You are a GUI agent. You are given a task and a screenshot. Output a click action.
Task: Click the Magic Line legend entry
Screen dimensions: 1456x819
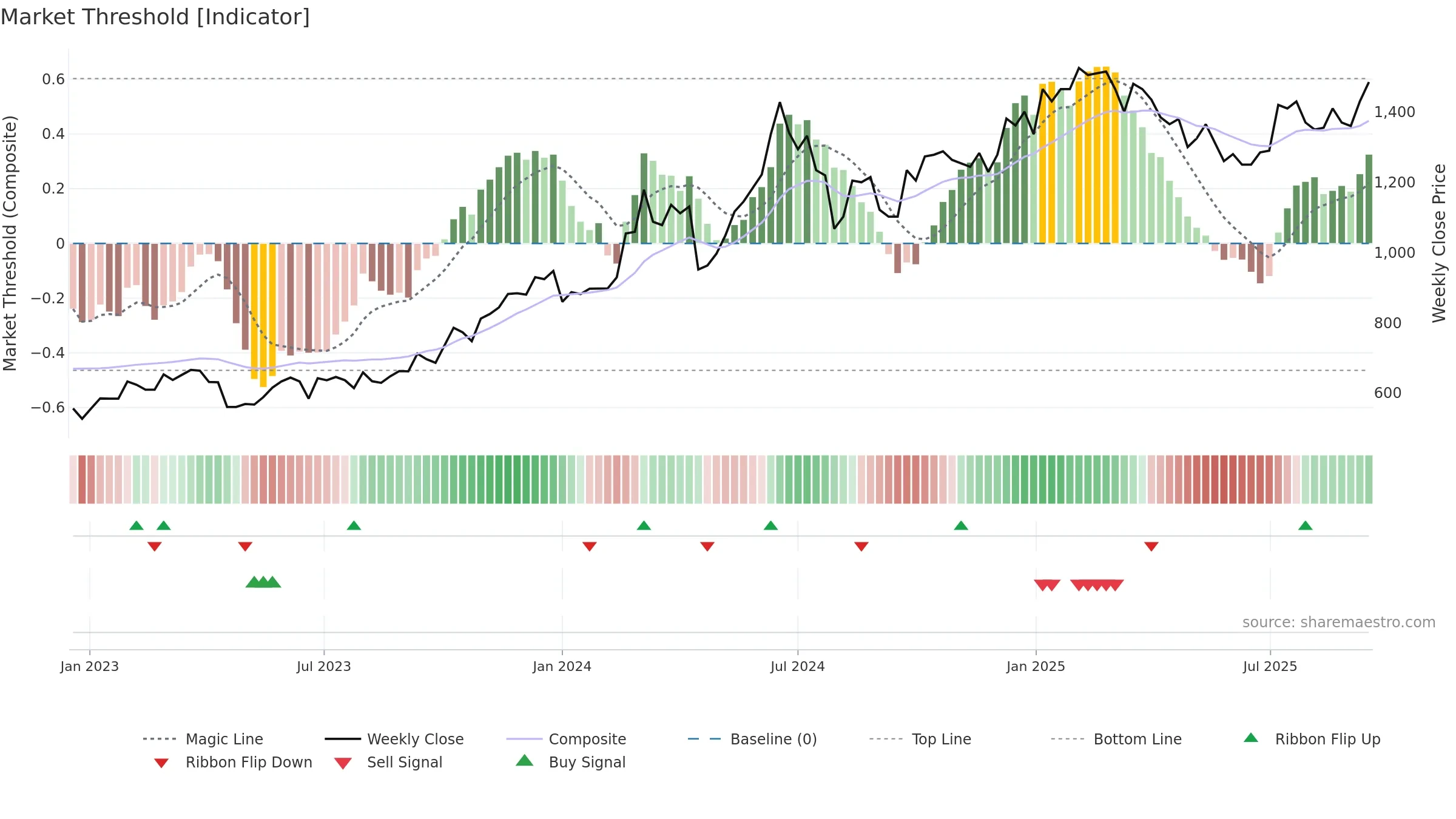point(203,739)
